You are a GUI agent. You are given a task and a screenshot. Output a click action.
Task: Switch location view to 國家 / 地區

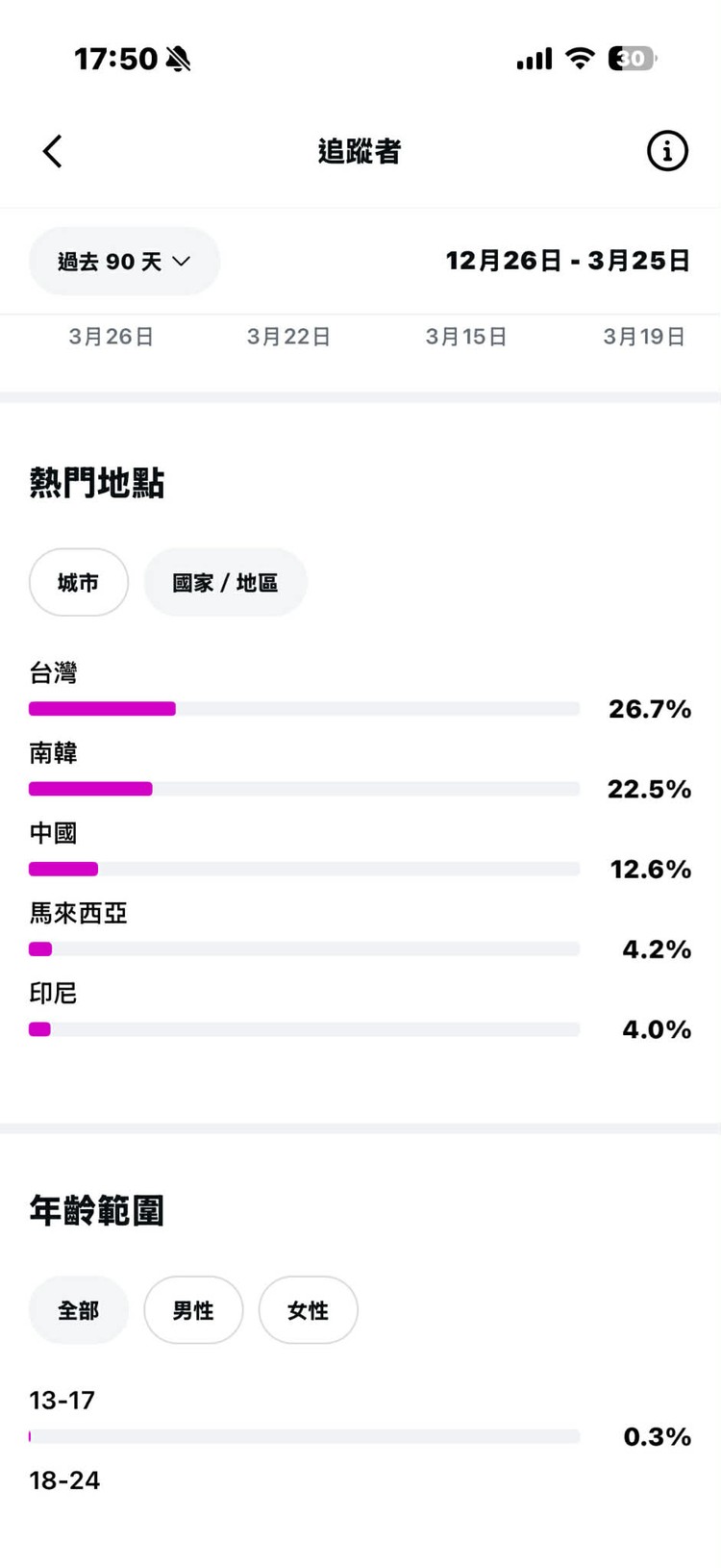[225, 582]
